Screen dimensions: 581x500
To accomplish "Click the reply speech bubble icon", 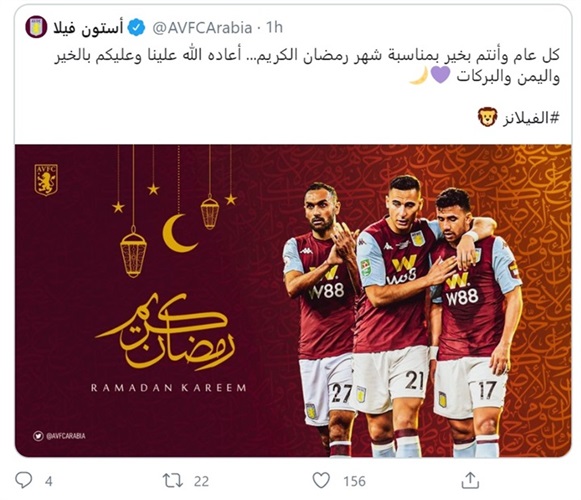I will (24, 480).
